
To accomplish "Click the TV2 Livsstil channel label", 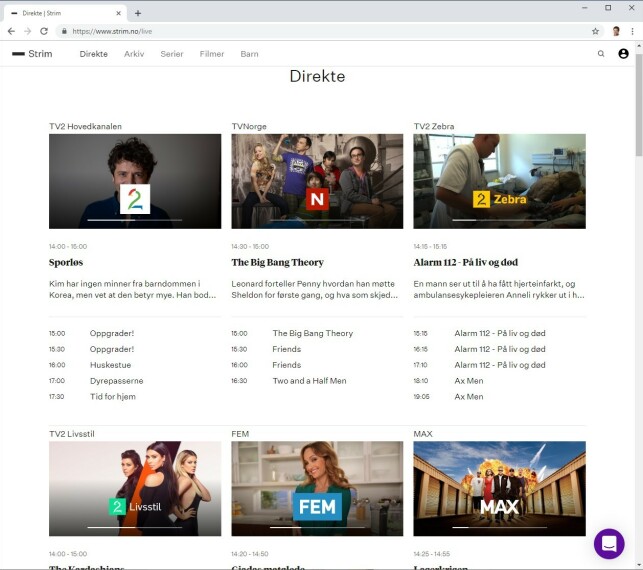I will (x=72, y=434).
